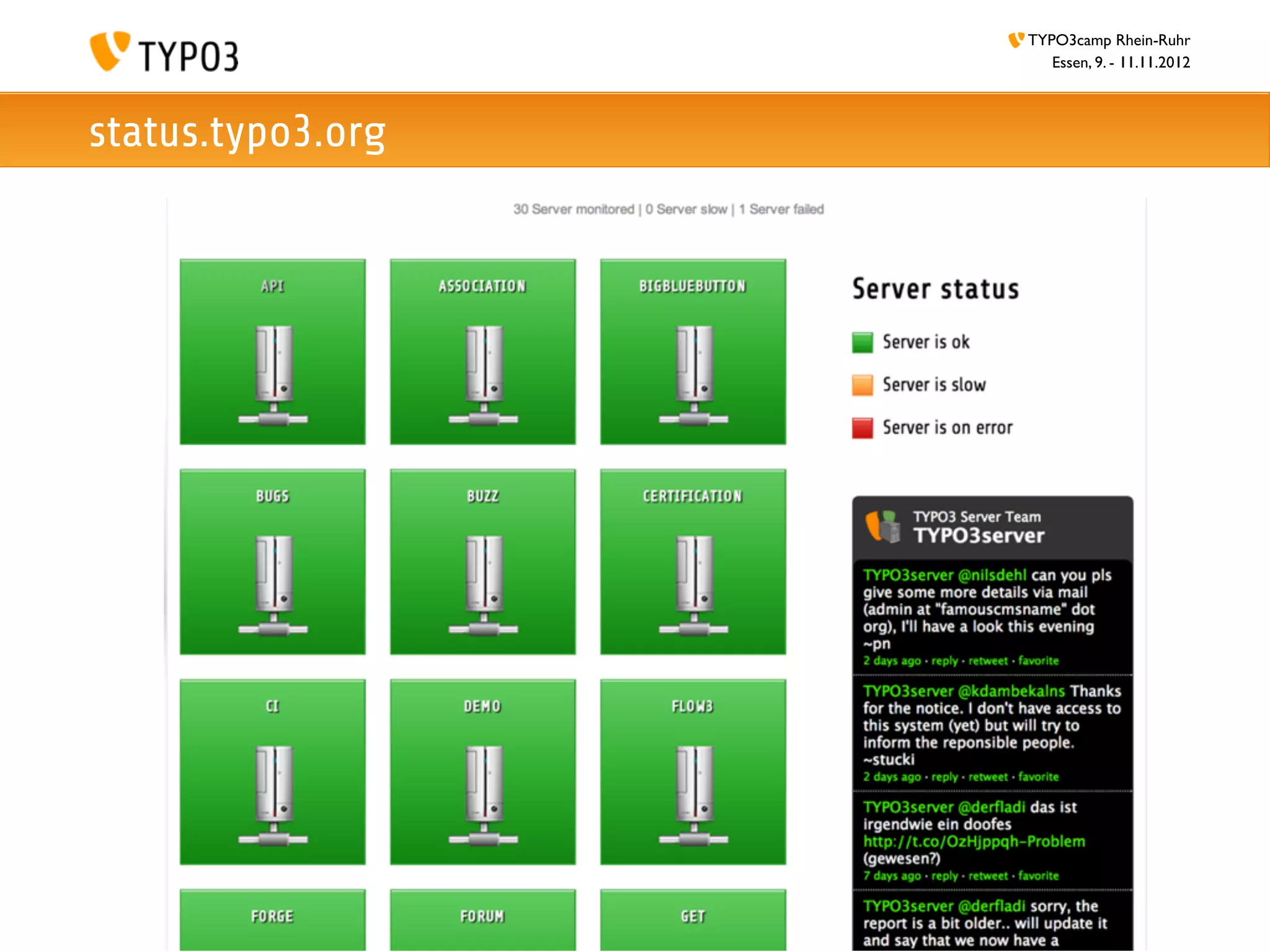This screenshot has width=1270, height=952.
Task: Click the 'Server is ok' legend label
Action: tap(926, 342)
